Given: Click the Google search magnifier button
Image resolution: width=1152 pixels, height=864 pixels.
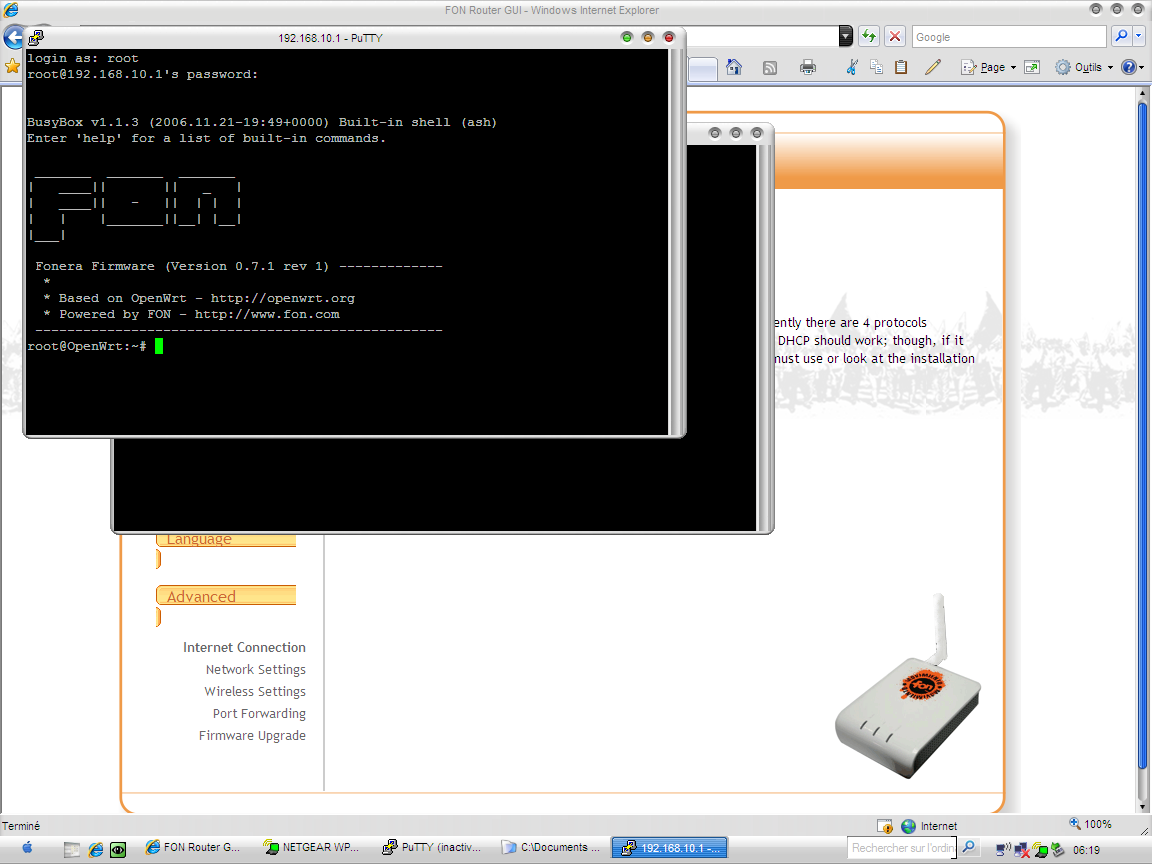Looking at the screenshot, I should [1121, 36].
